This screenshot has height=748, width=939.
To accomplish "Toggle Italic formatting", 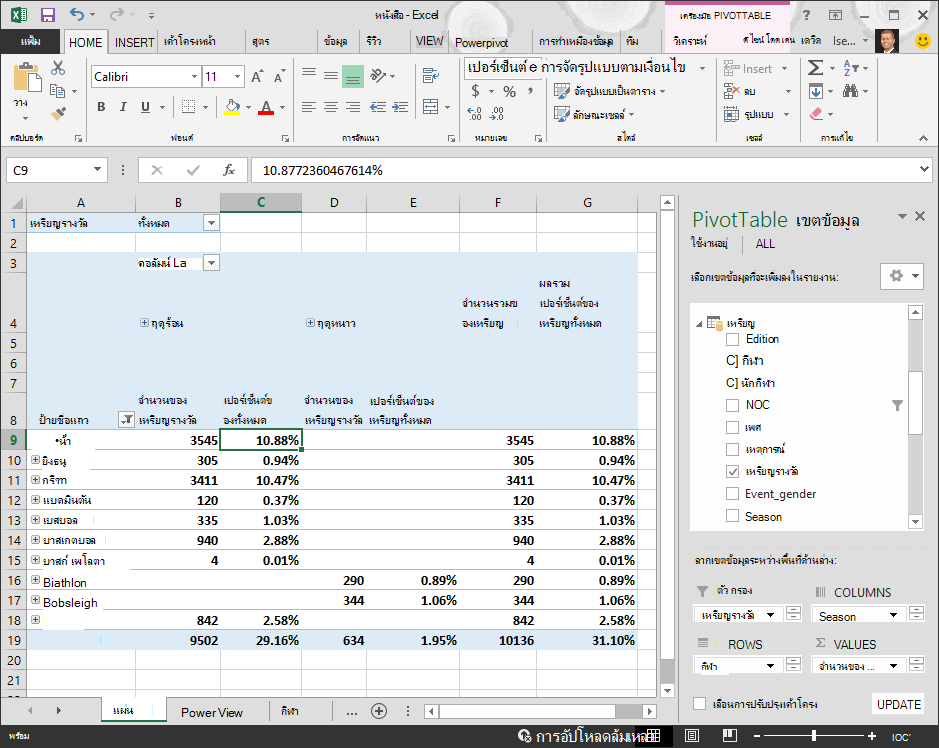I will [123, 107].
